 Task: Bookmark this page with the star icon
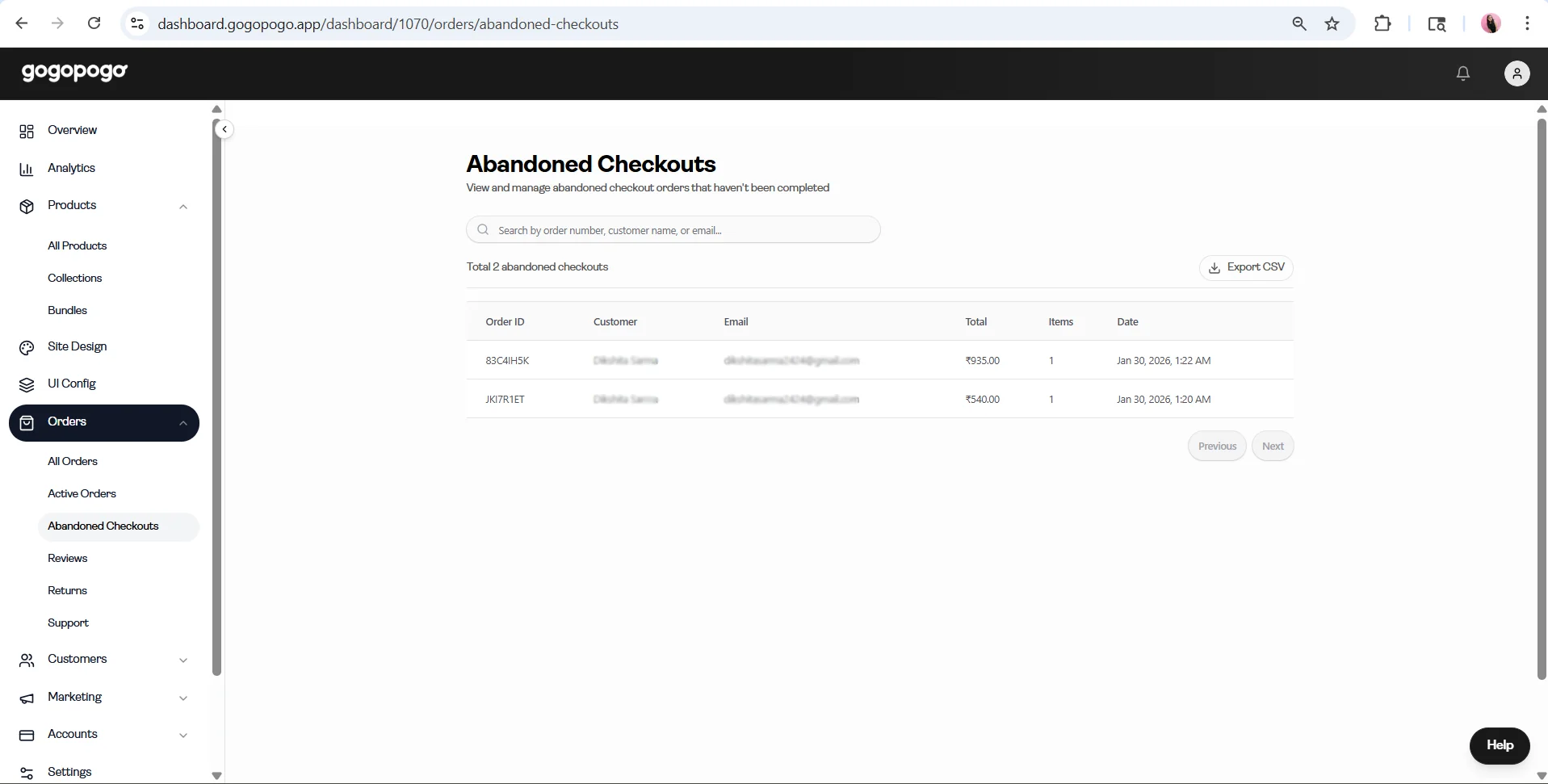point(1332,23)
